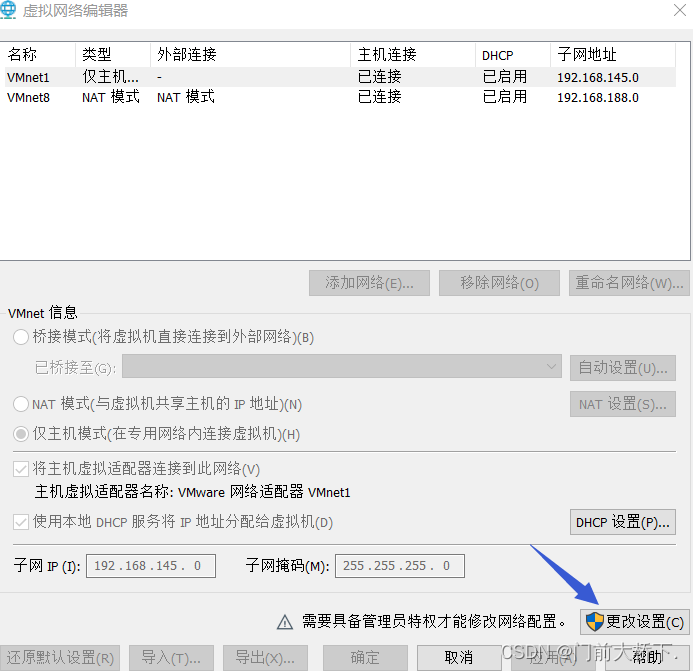
Task: Click the Virtual Network Editor globe icon
Action: click(8, 10)
